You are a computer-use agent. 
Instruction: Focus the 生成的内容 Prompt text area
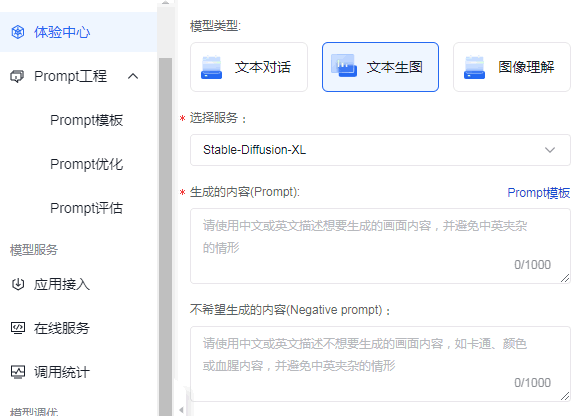point(380,246)
